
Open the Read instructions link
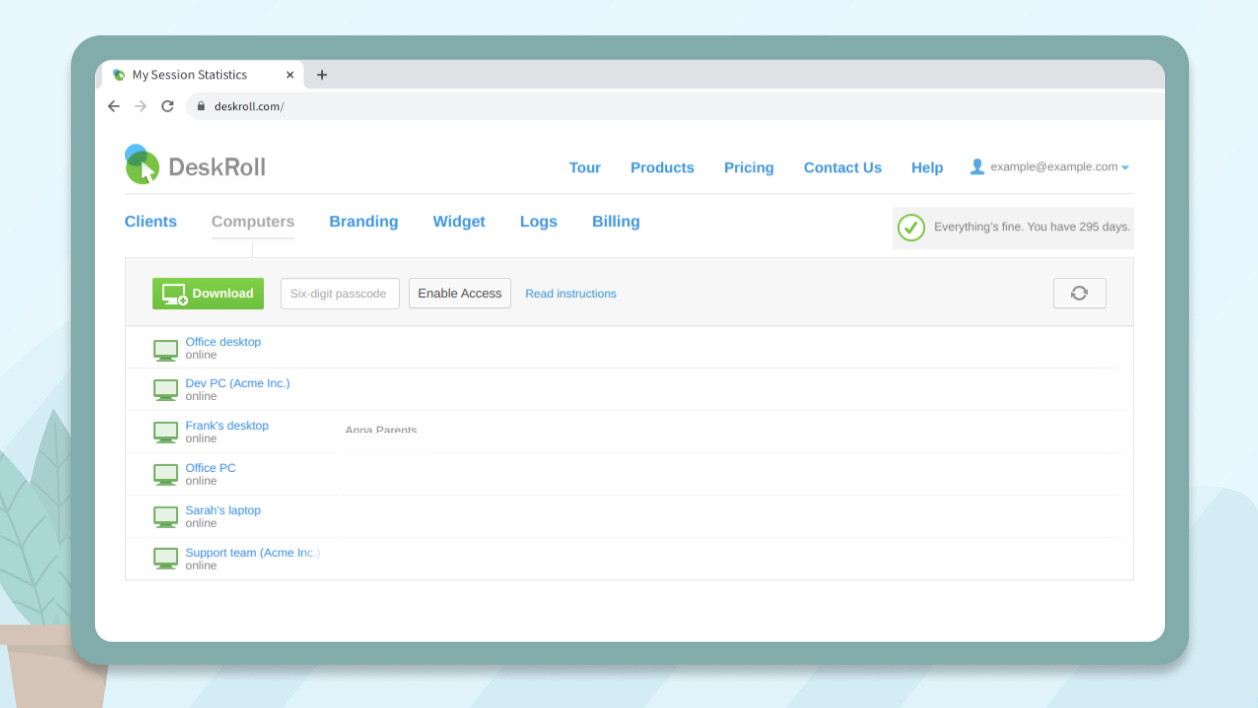point(570,294)
